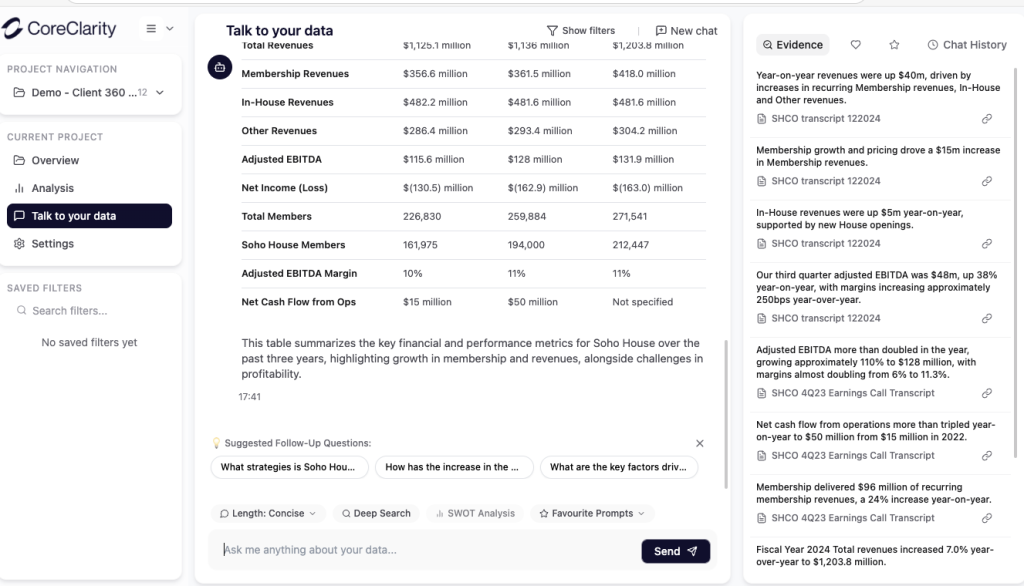Close the suggested follow-up questions
The height and width of the screenshot is (586, 1024).
pos(699,443)
